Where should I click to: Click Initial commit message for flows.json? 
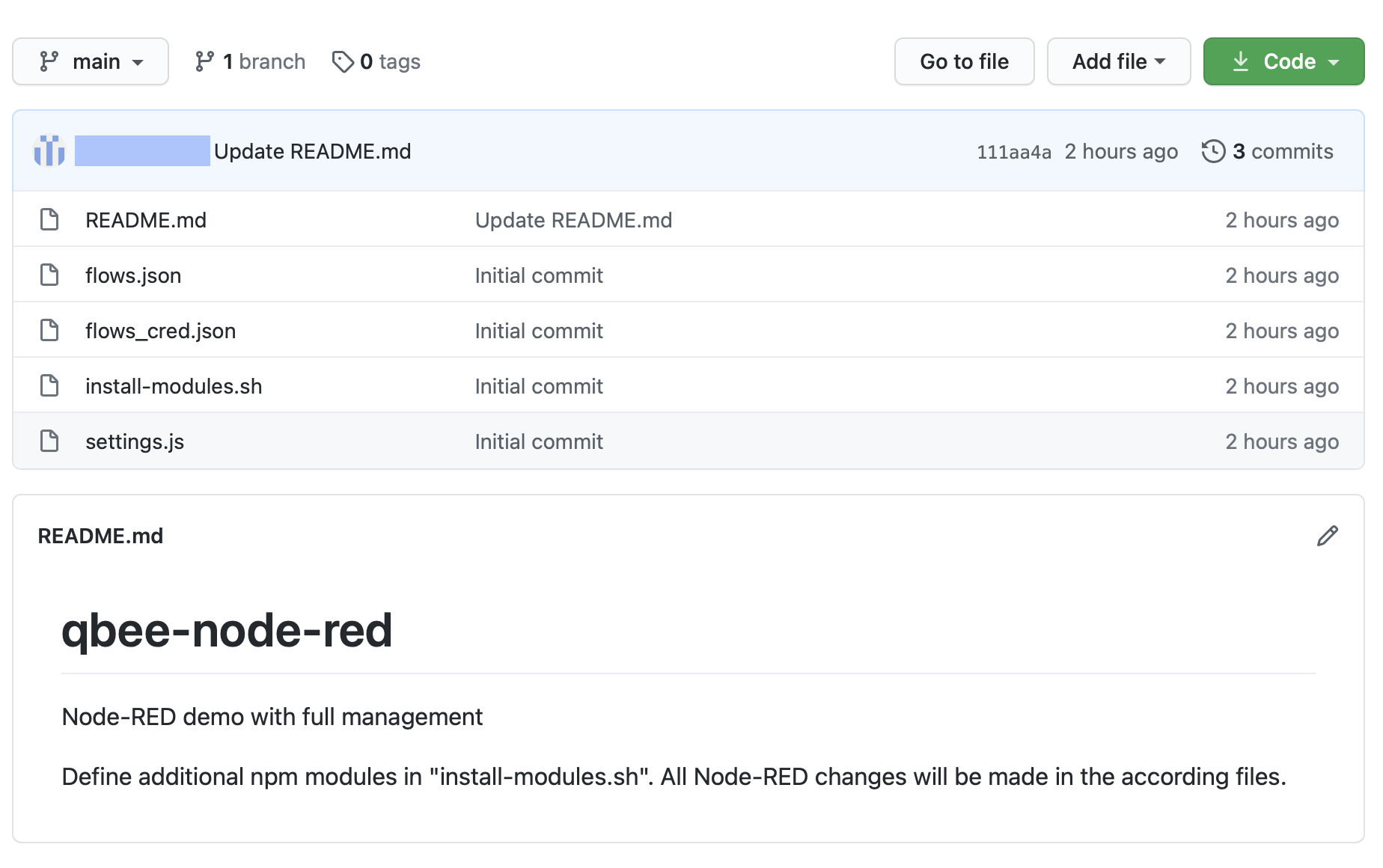(539, 275)
